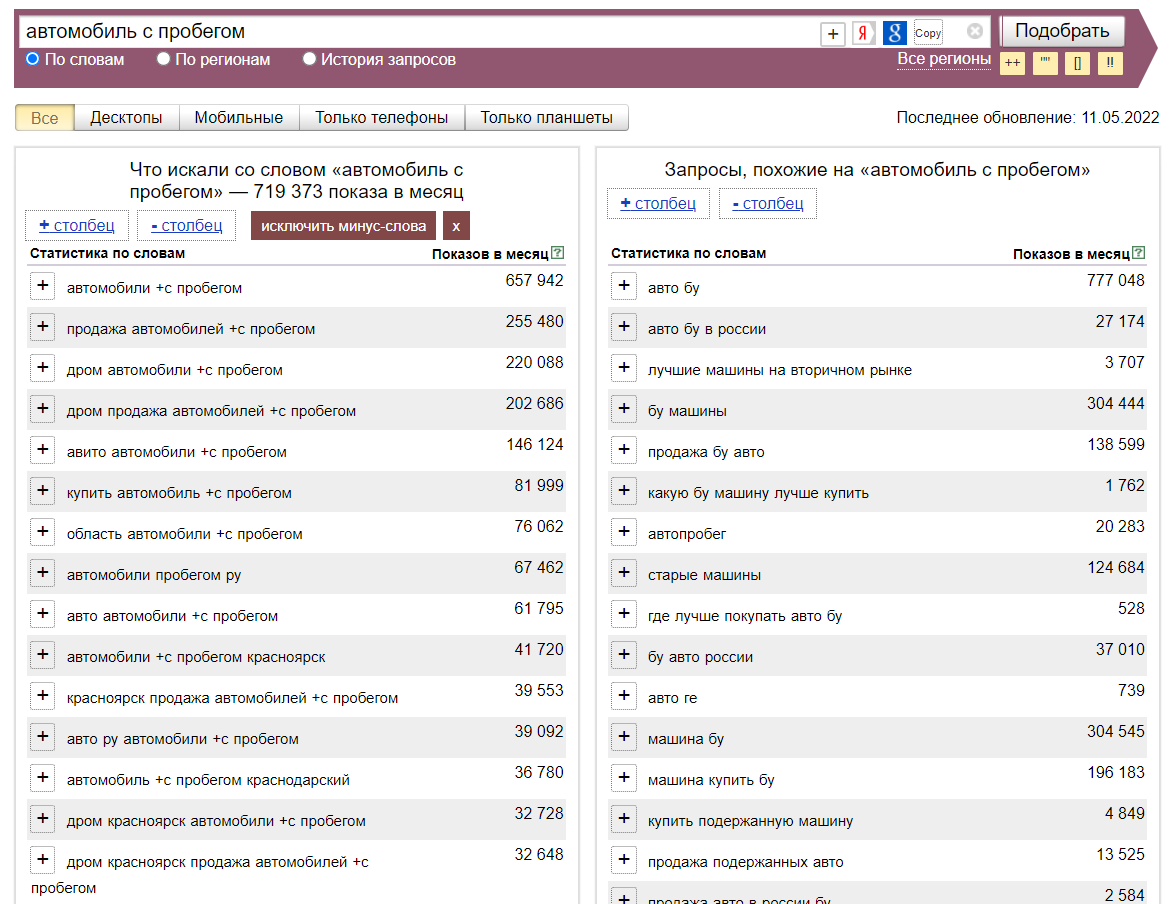
Task: Select the "История запросов" radio button
Action: [x=310, y=59]
